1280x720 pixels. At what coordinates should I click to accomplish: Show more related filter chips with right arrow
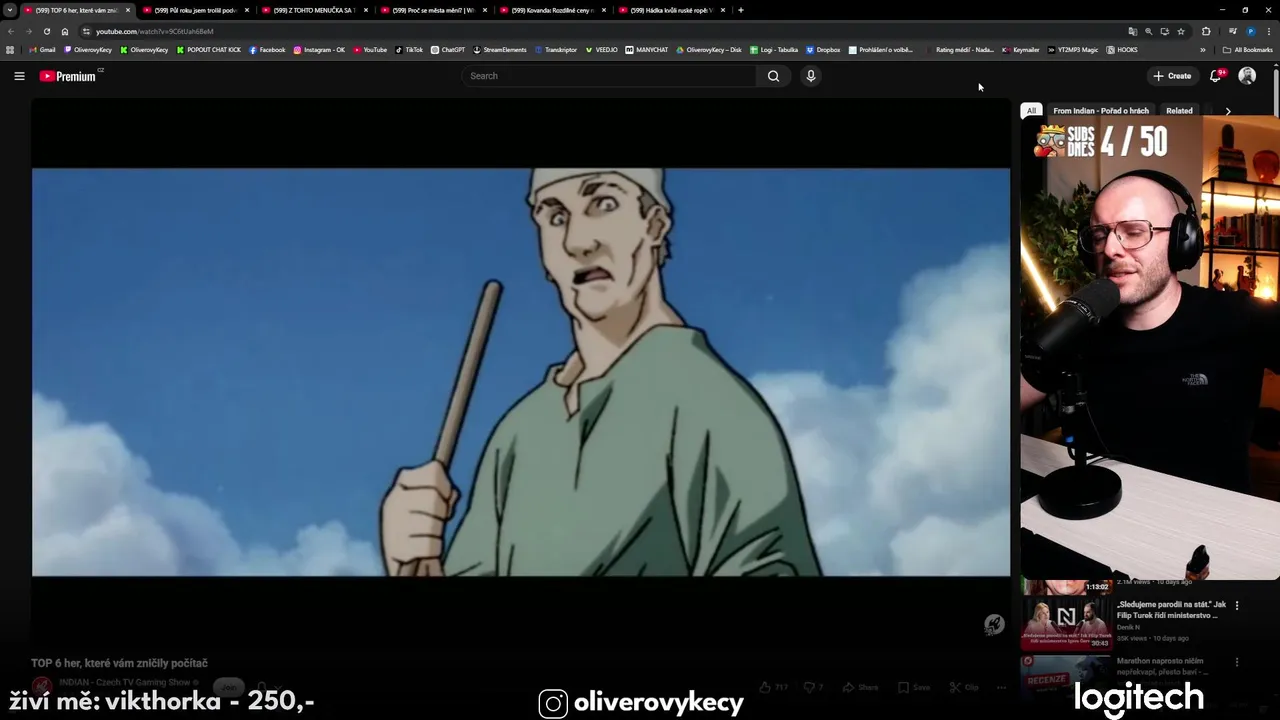coord(1228,111)
